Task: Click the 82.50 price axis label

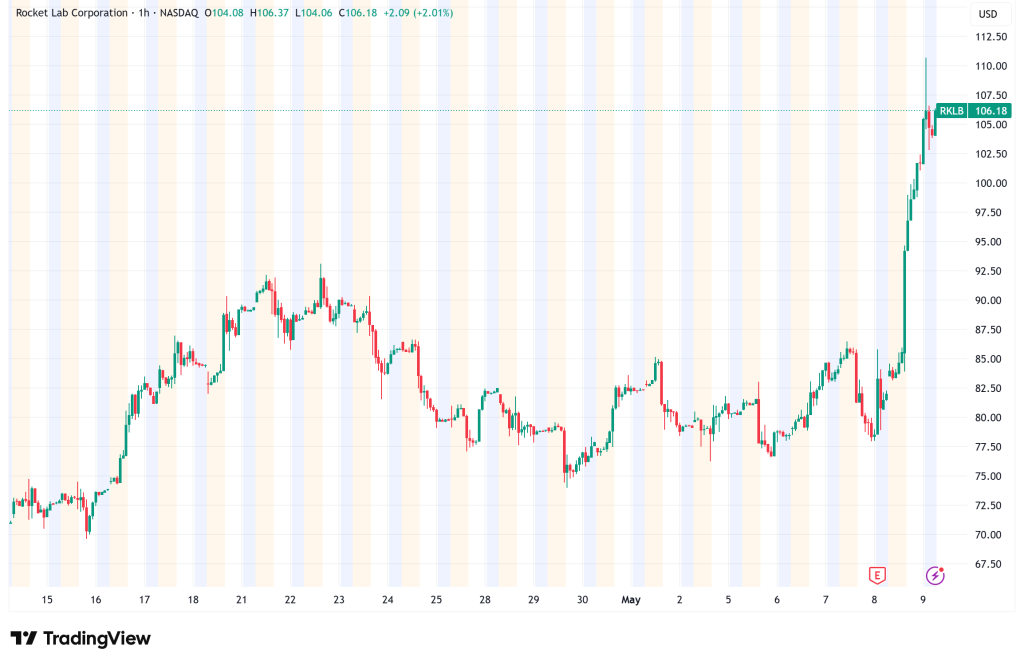Action: [x=989, y=388]
